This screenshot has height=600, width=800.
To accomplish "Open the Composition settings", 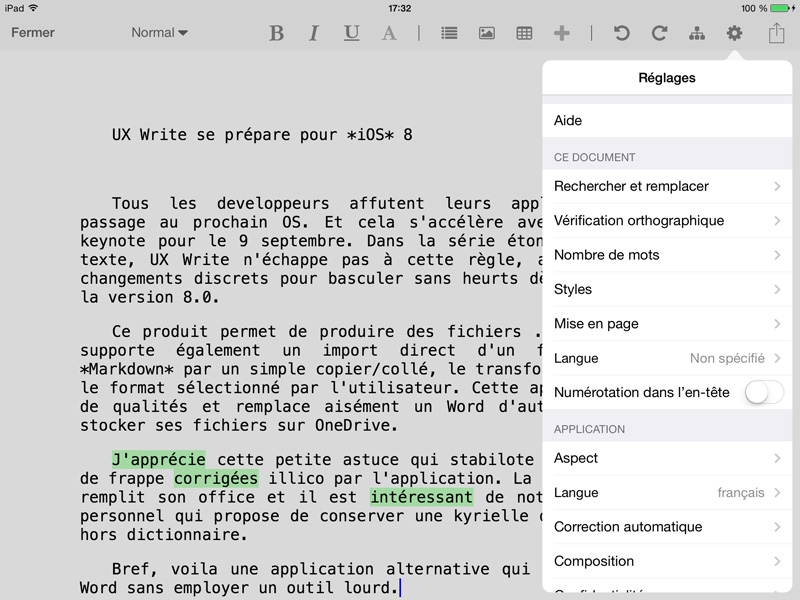I will 667,561.
